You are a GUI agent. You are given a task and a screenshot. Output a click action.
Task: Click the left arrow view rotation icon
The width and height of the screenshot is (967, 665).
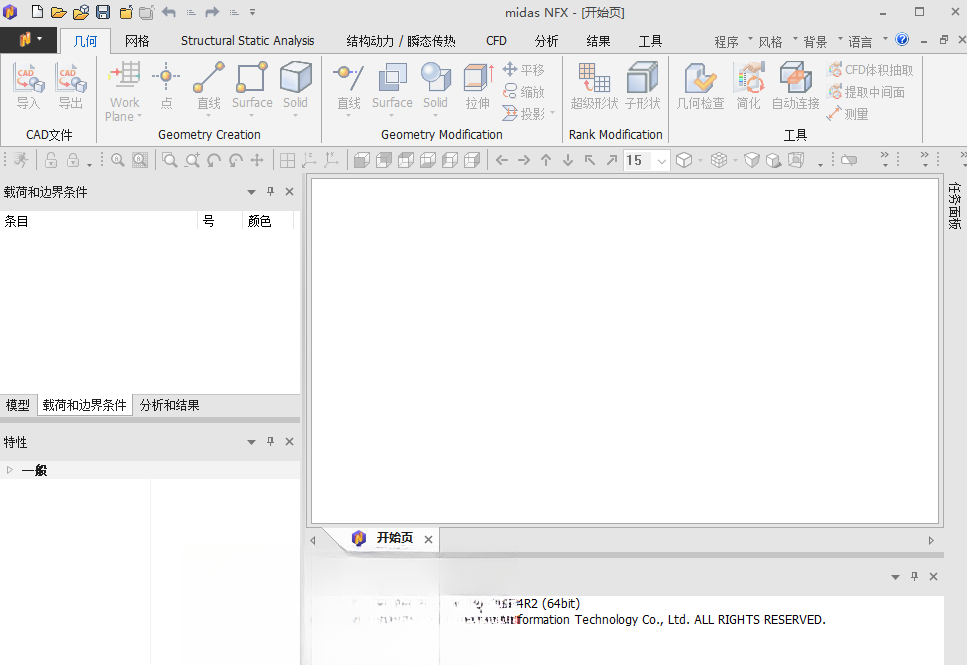tap(502, 160)
